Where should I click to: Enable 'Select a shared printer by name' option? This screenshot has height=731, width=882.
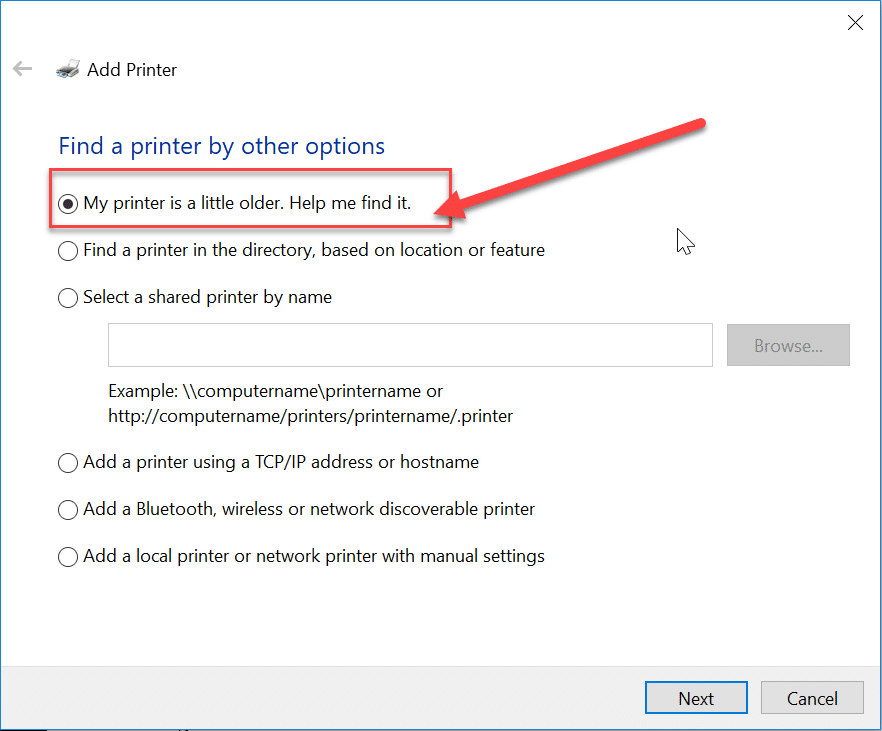click(68, 297)
